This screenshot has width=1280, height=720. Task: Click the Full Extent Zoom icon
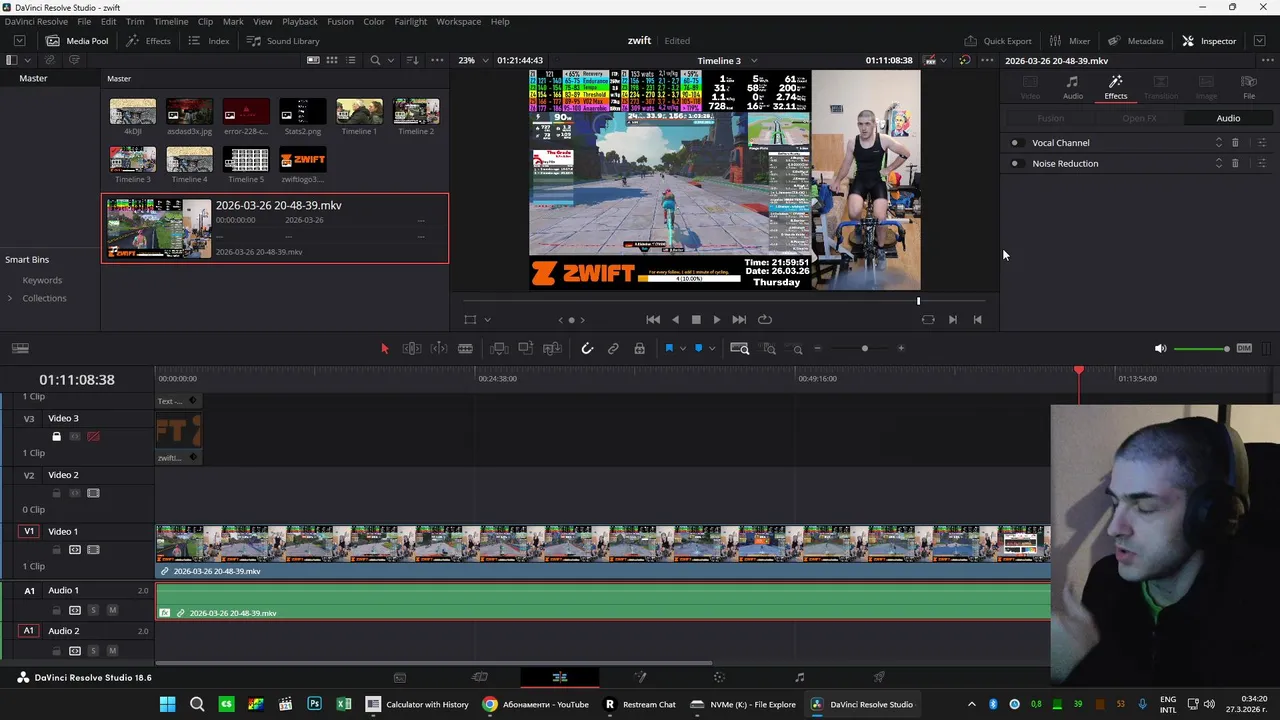pyautogui.click(x=740, y=348)
